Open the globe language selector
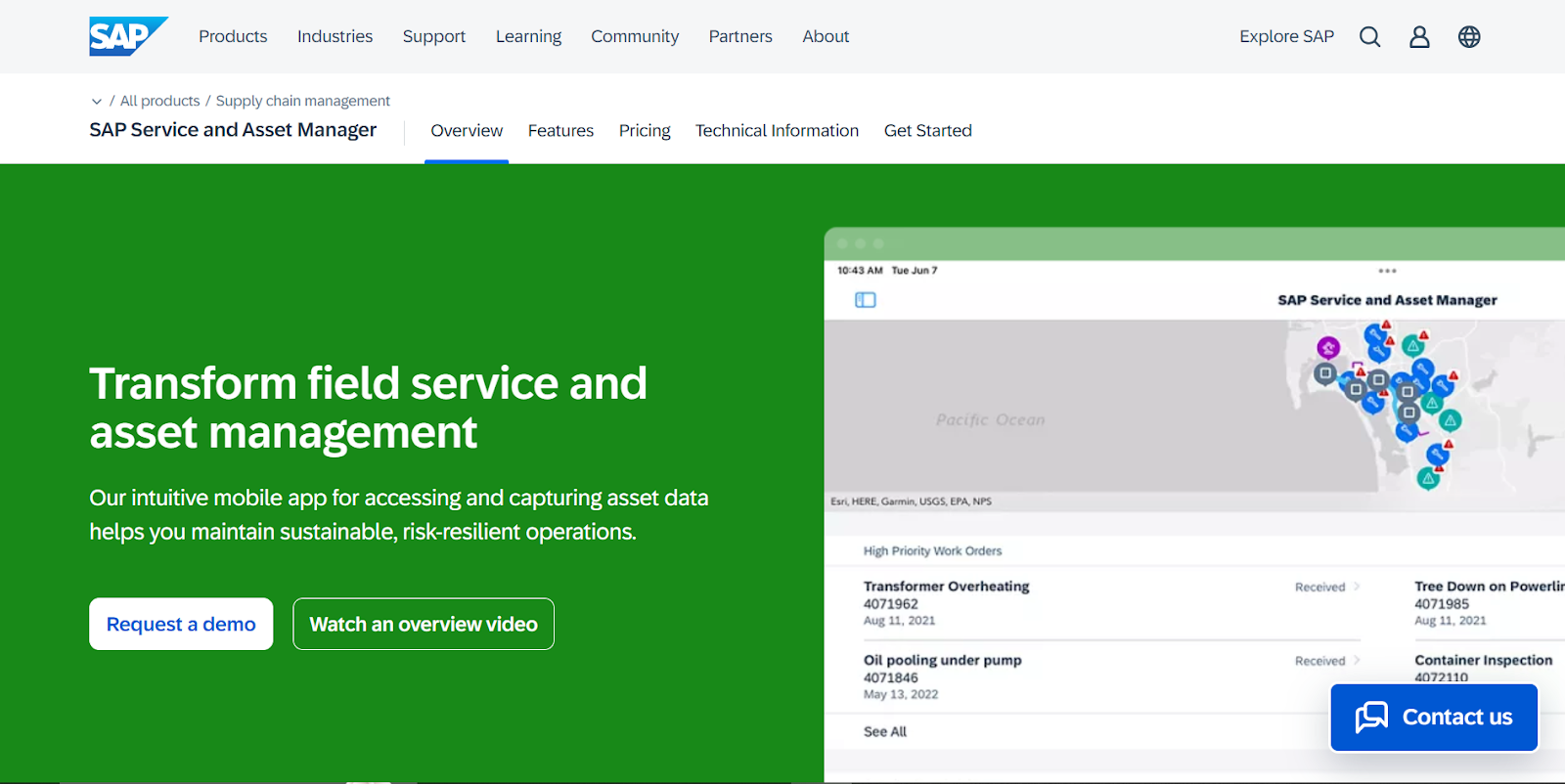This screenshot has width=1565, height=784. click(1469, 37)
